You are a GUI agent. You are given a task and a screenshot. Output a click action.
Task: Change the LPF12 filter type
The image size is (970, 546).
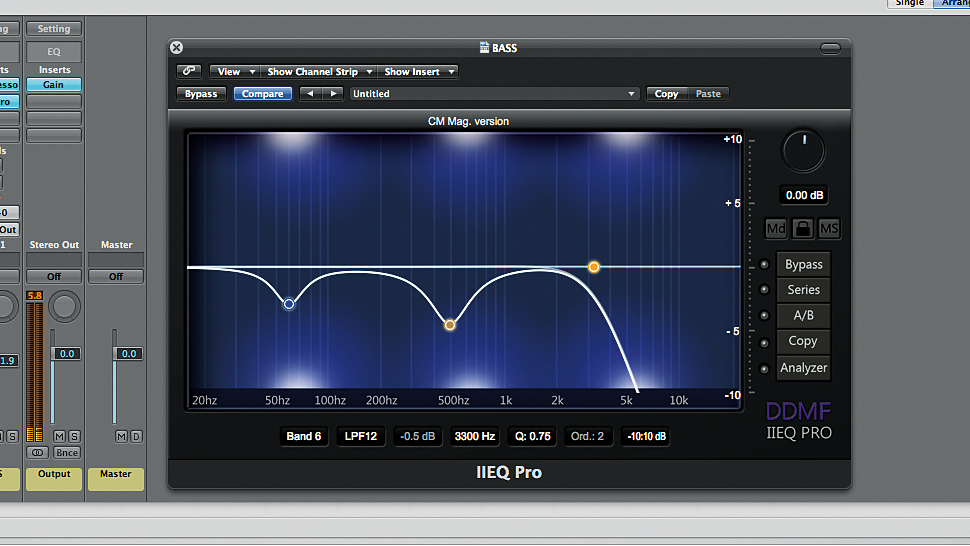(361, 436)
